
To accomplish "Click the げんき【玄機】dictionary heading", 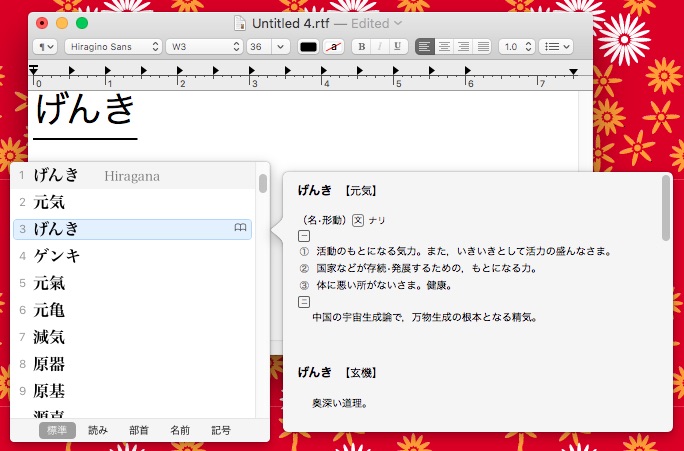I will [338, 372].
